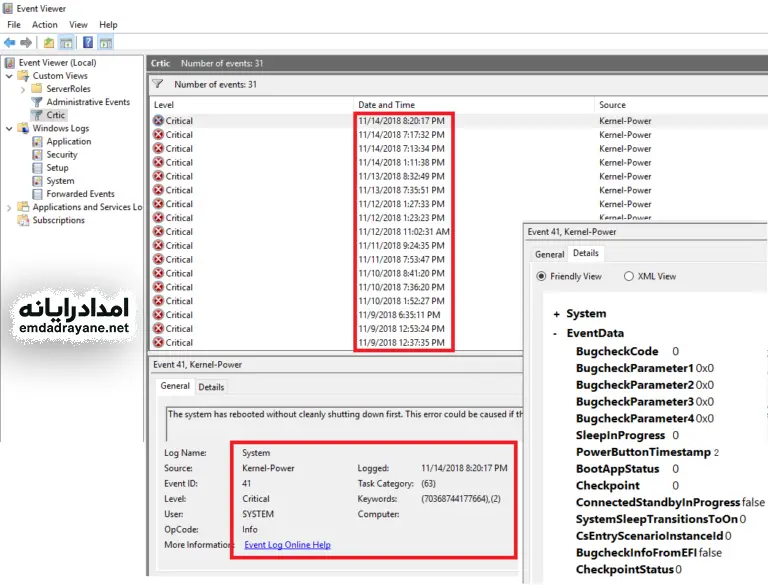The height and width of the screenshot is (585, 768).
Task: Click the Applications and Services Logs folder icon
Action: (23, 207)
